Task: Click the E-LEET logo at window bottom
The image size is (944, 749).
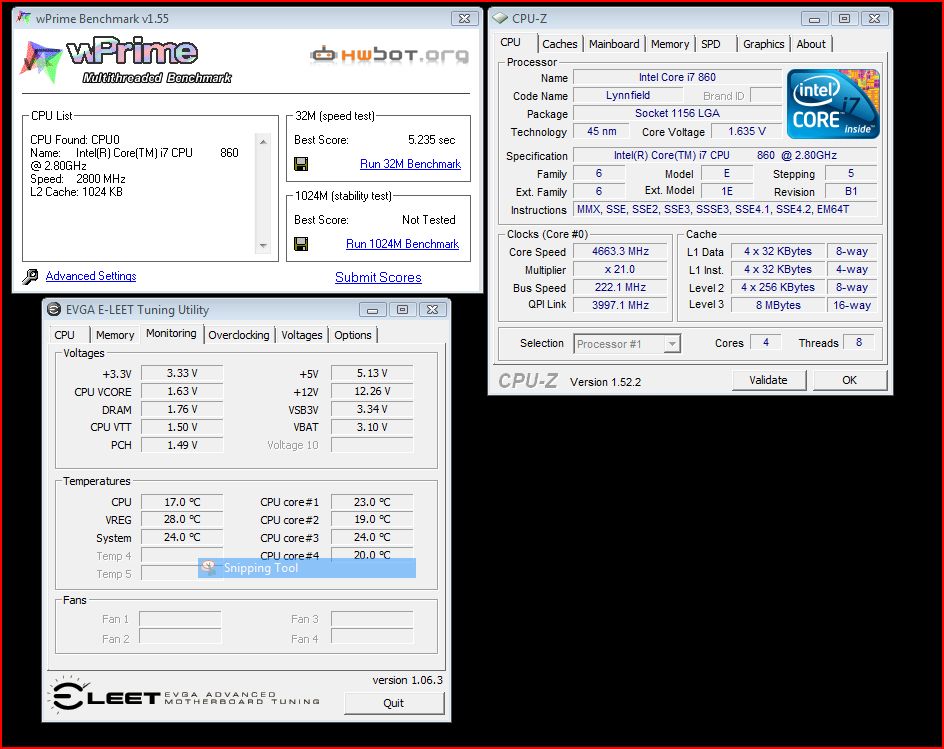Action: tap(183, 697)
